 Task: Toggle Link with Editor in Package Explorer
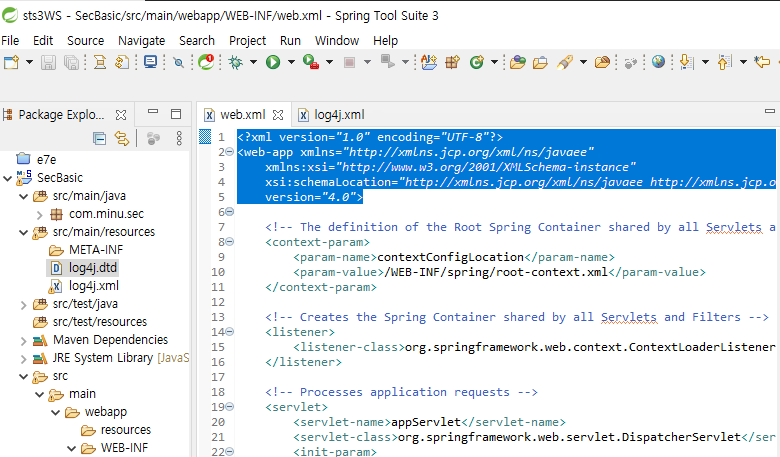click(122, 138)
